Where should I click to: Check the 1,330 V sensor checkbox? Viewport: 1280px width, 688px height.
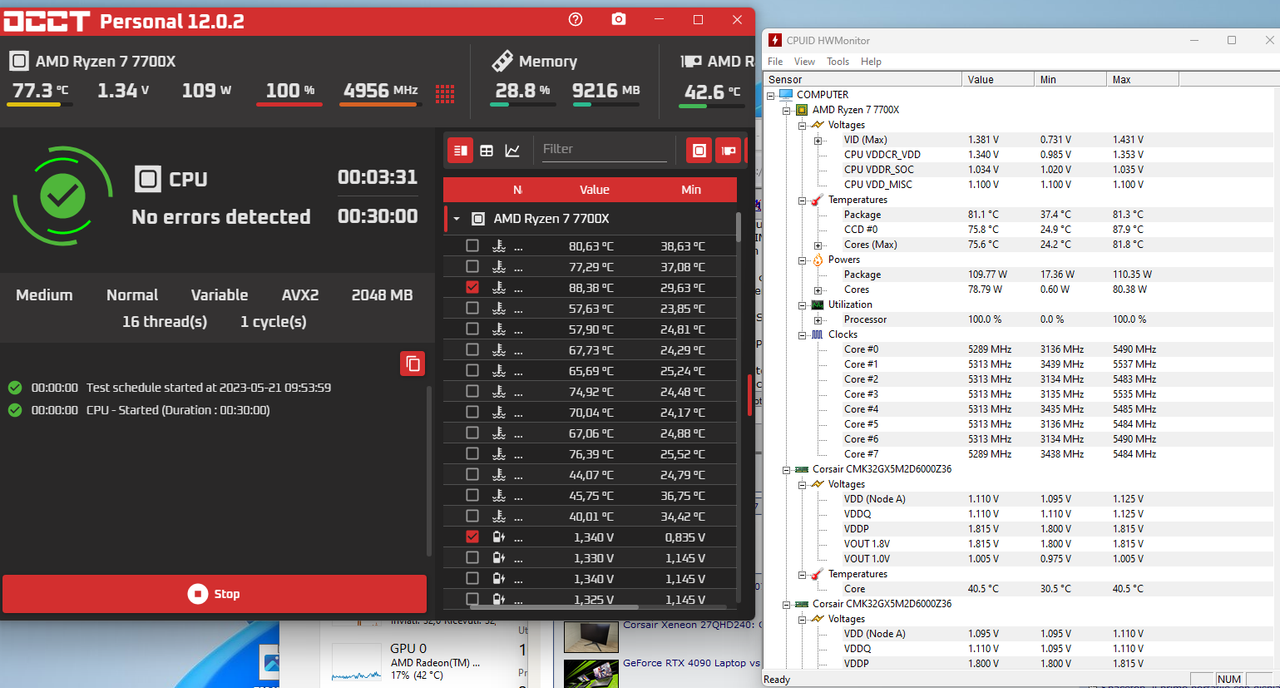[472, 558]
